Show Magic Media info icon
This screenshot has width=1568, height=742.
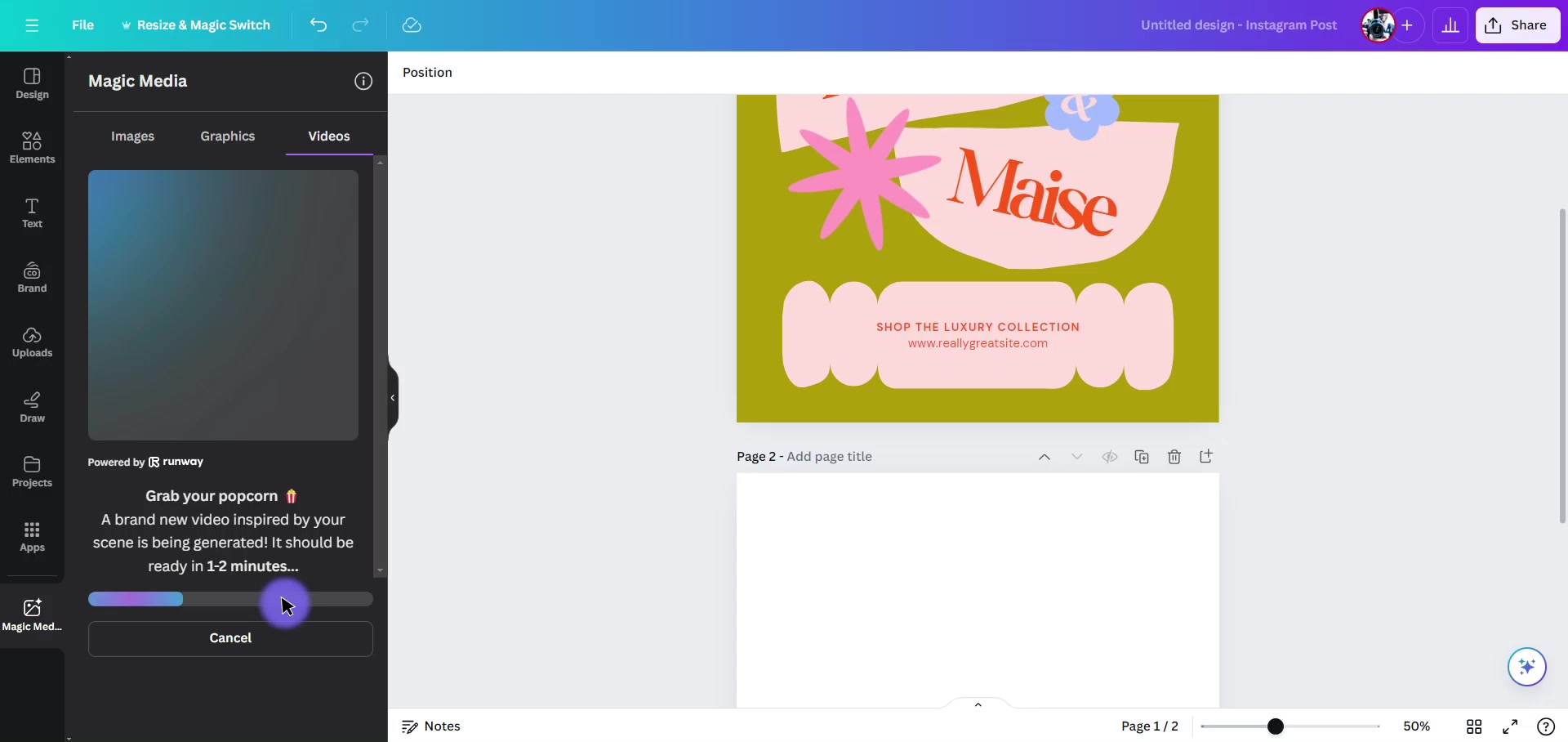[x=363, y=81]
